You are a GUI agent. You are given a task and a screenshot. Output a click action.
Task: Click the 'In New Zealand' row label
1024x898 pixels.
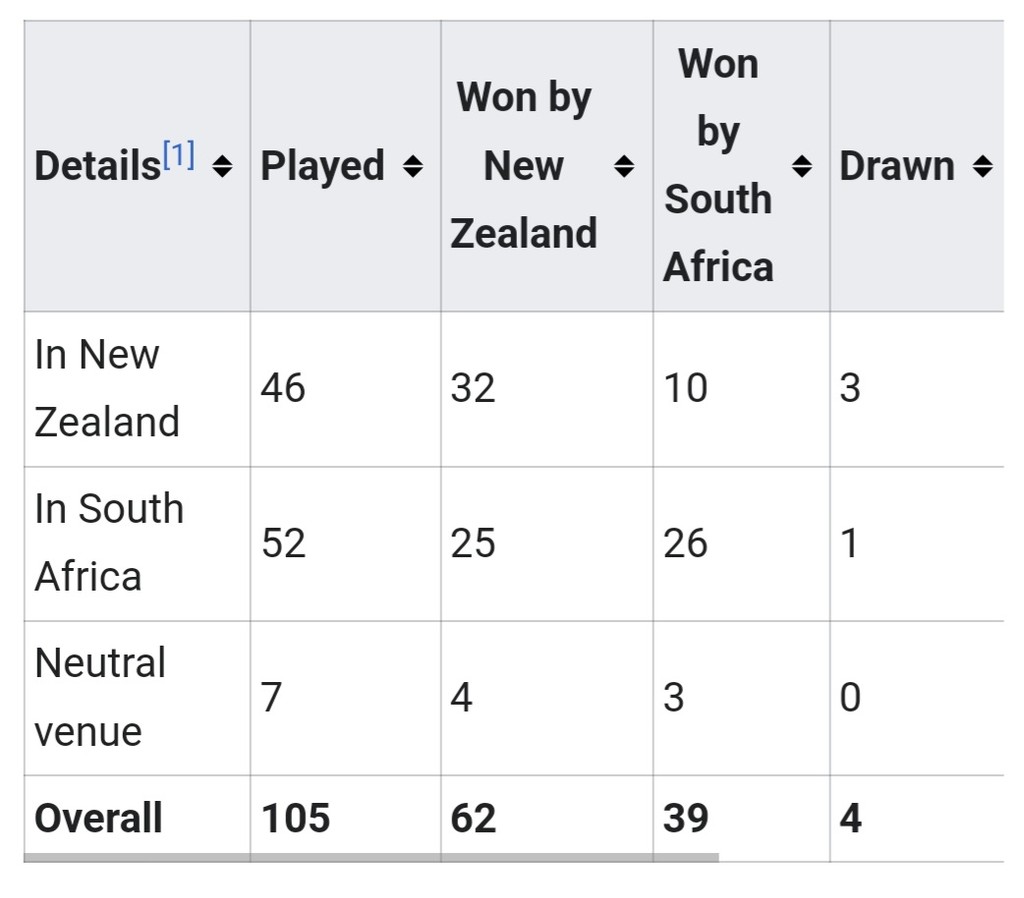[106, 388]
